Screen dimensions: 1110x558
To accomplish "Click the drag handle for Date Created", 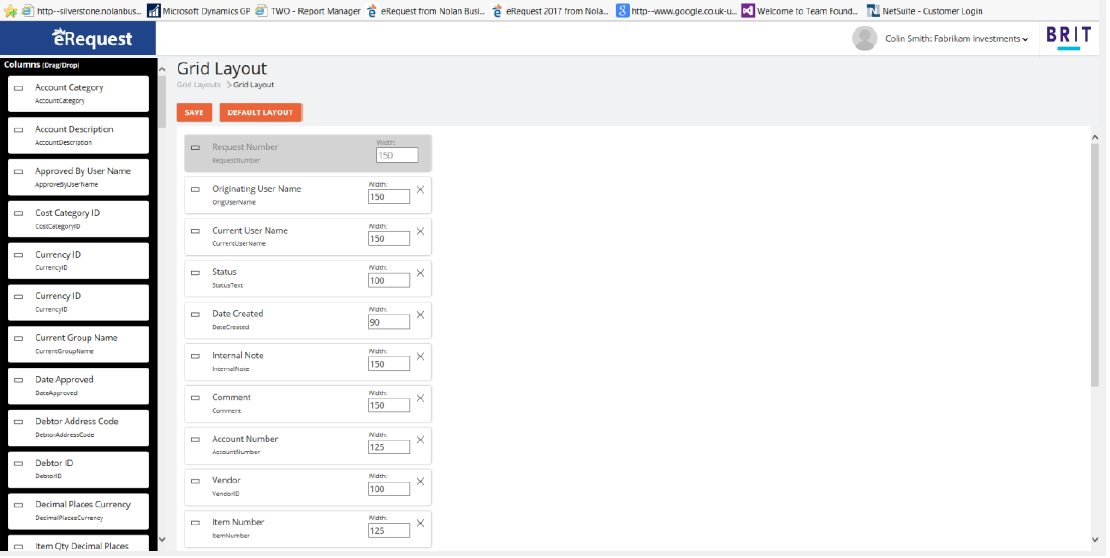I will point(195,315).
